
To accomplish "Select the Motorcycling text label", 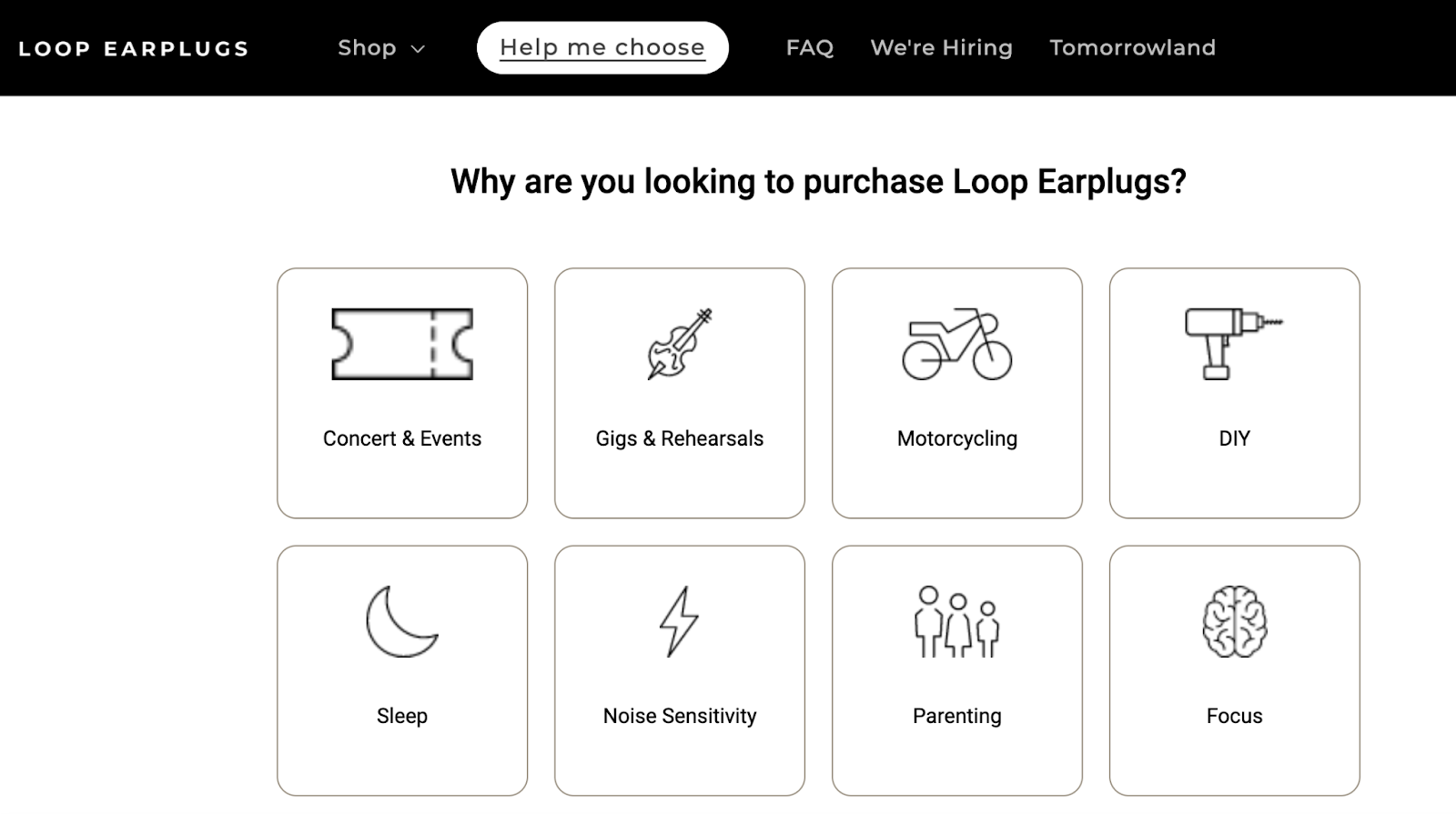I will pyautogui.click(x=957, y=438).
